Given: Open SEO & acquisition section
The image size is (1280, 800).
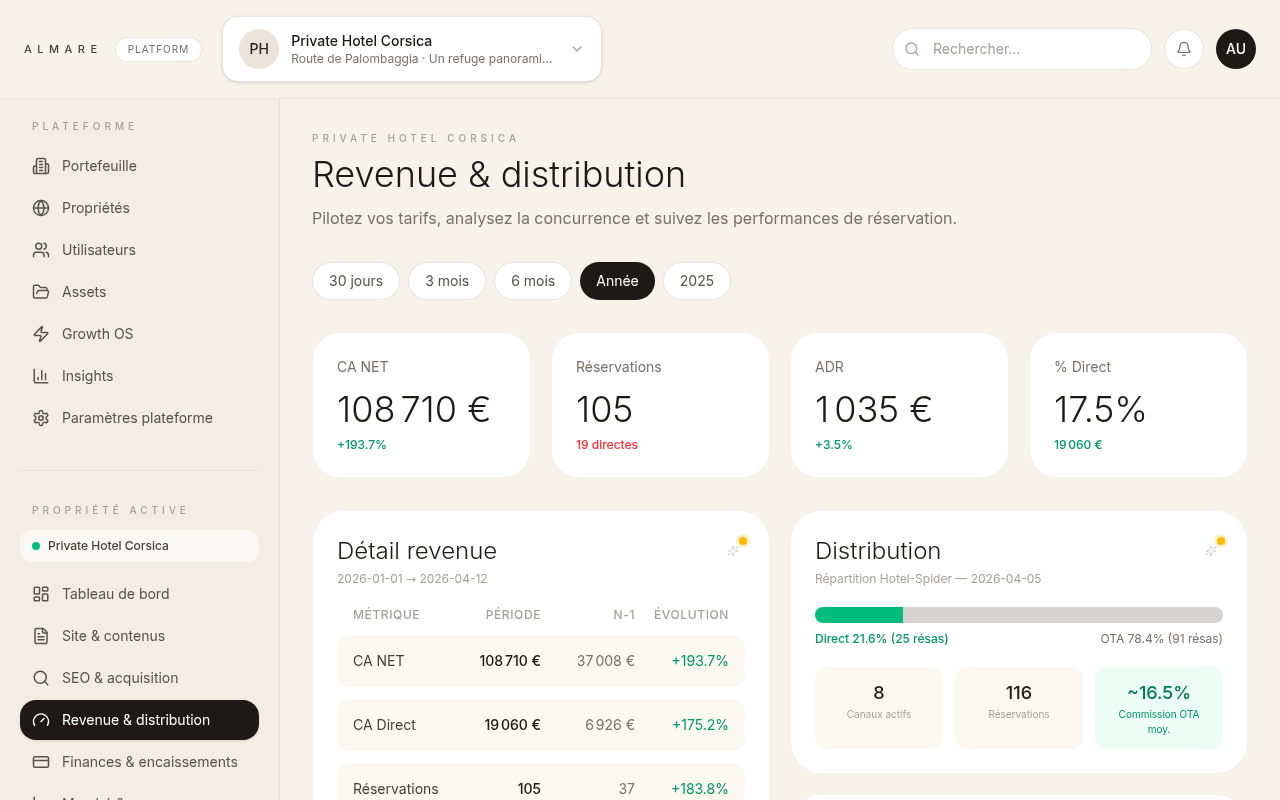Looking at the screenshot, I should 139,678.
